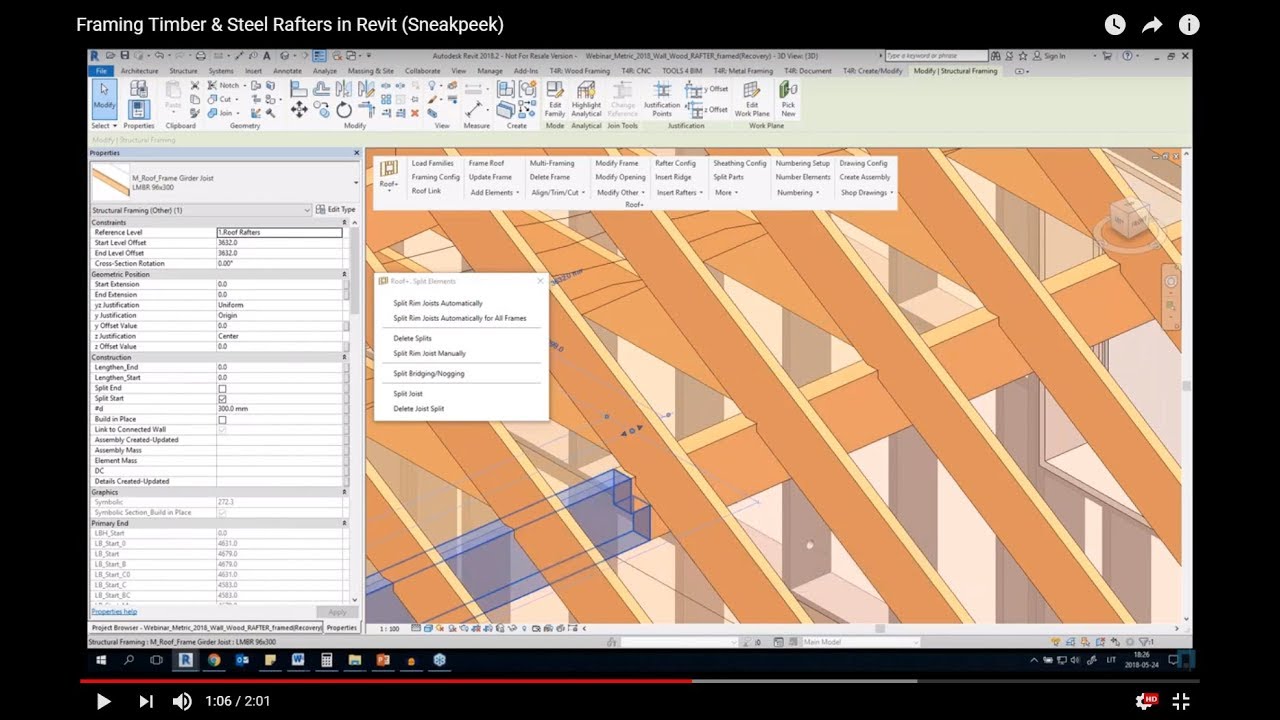
Task: Click the YouTube Share arrow icon
Action: [x=1152, y=25]
